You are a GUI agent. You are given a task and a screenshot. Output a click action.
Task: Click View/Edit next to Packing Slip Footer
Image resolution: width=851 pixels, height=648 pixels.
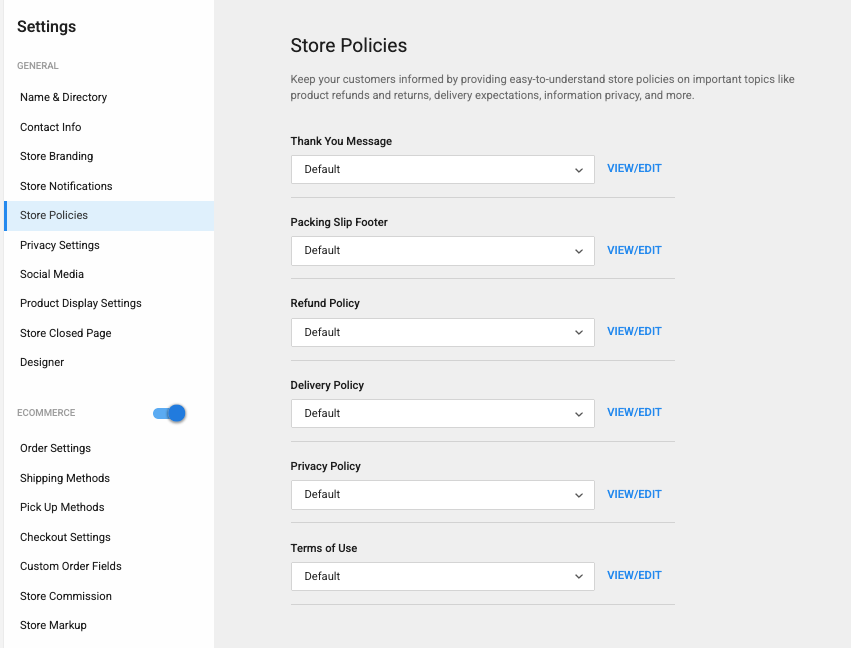pos(634,250)
